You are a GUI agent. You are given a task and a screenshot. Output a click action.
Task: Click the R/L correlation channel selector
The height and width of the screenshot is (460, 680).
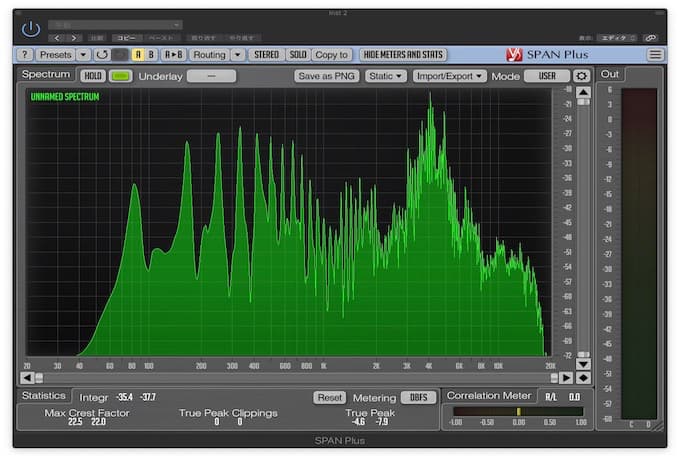coord(551,397)
